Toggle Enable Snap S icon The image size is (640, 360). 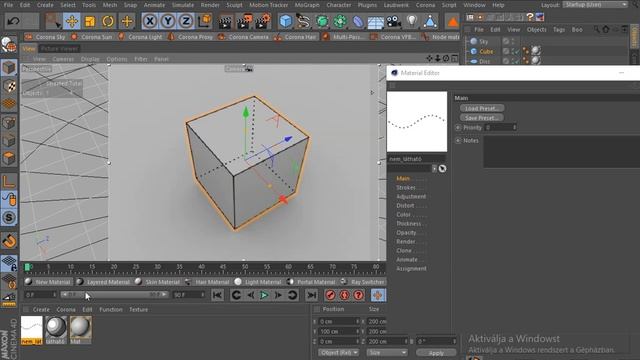[9, 218]
